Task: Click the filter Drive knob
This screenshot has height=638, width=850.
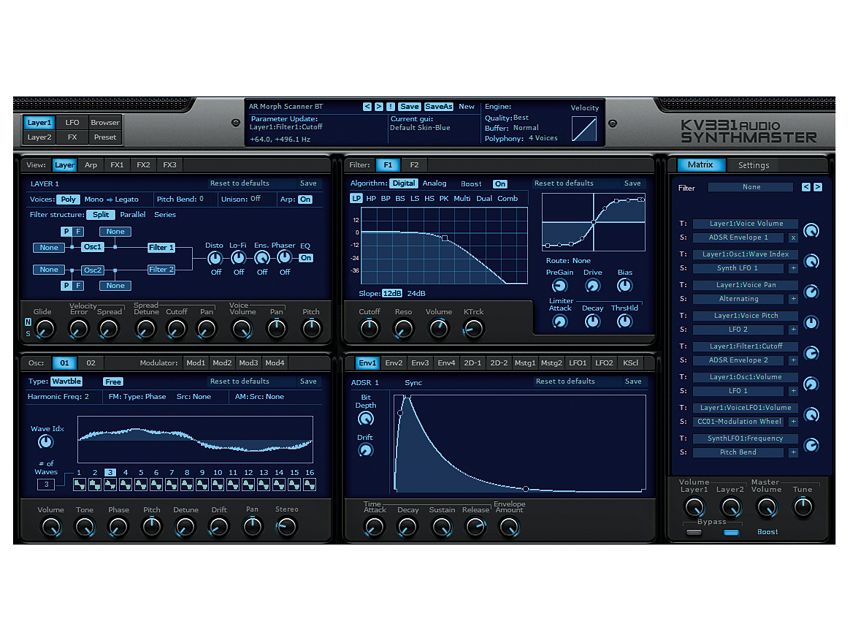Action: (x=593, y=286)
